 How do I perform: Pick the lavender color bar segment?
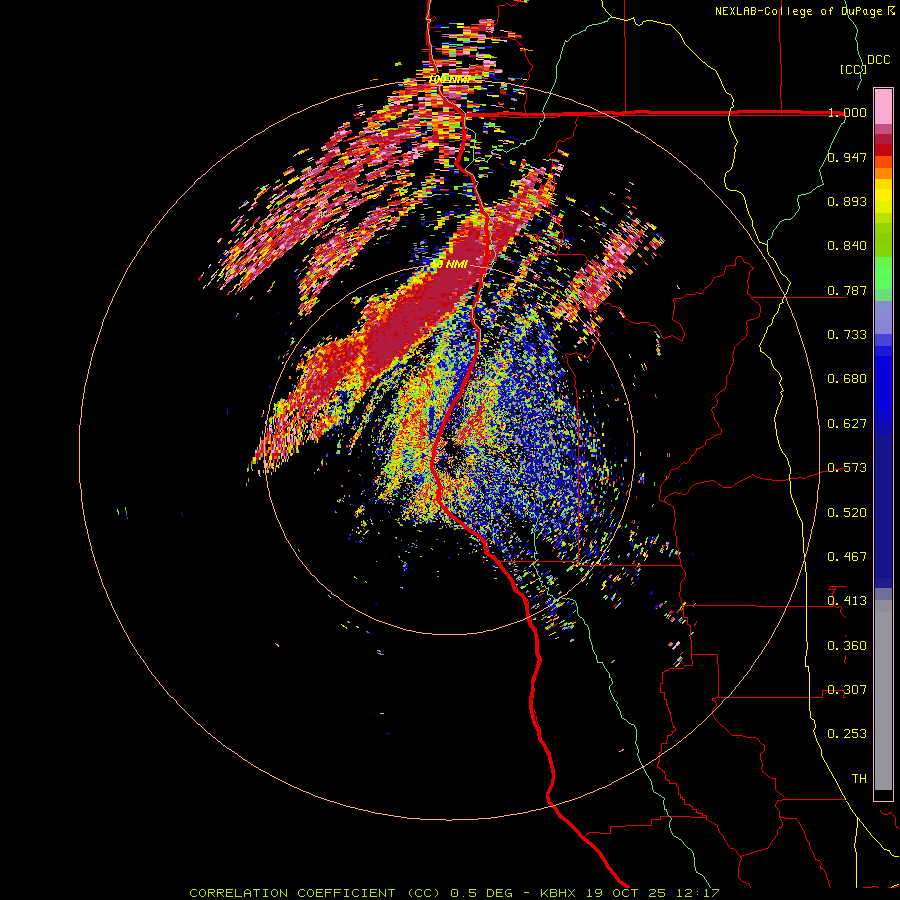coord(883,317)
